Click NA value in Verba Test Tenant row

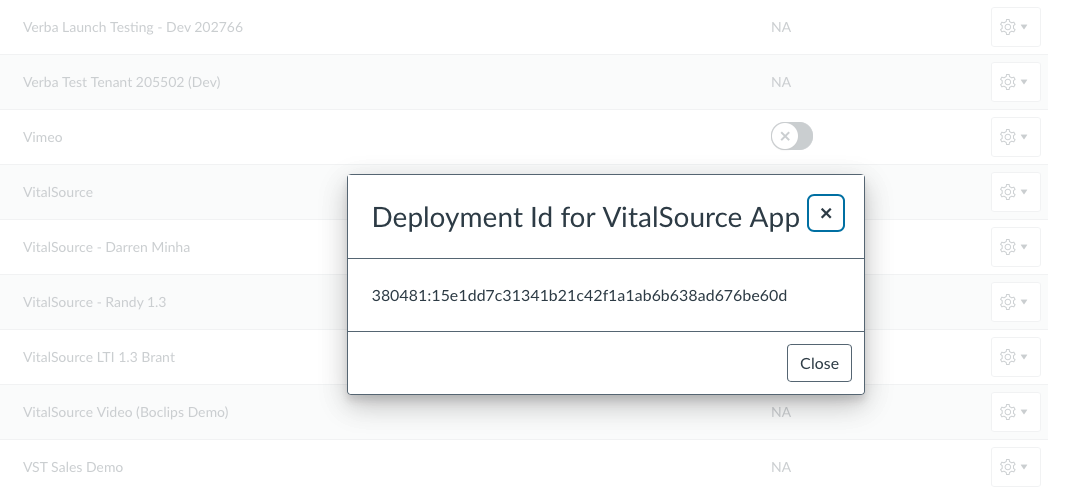781,82
